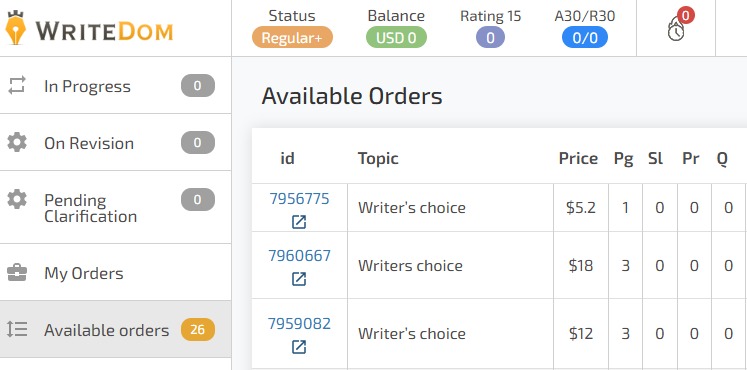The image size is (747, 370).
Task: Click external-link icon under order 7959082
Action: (299, 347)
